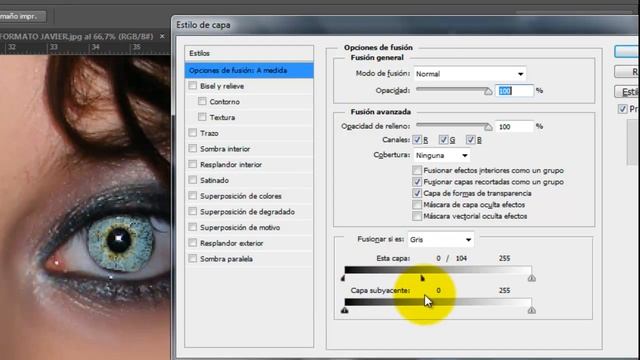Enable the Superposición de degradado checkbox
The width and height of the screenshot is (640, 360).
[193, 211]
